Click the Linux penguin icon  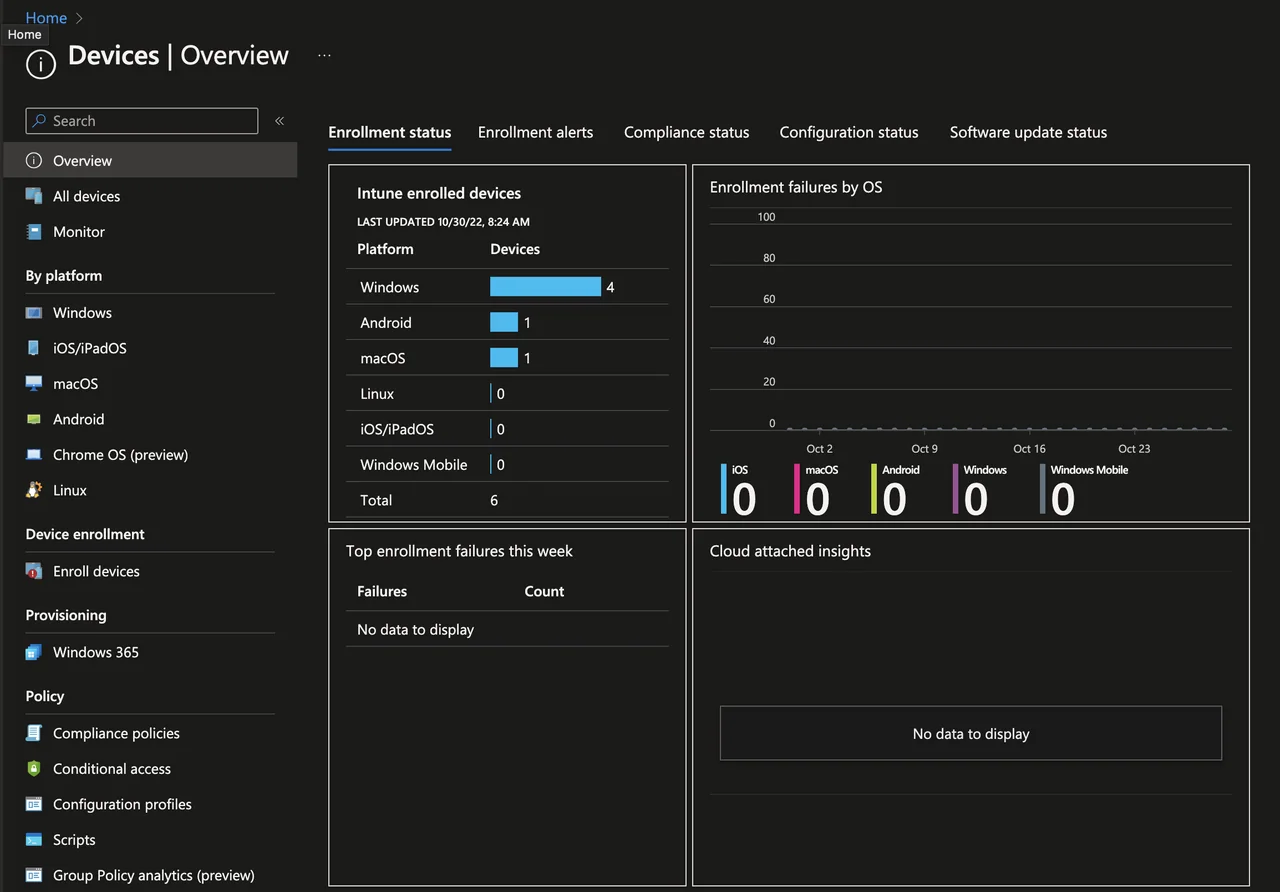tap(34, 490)
